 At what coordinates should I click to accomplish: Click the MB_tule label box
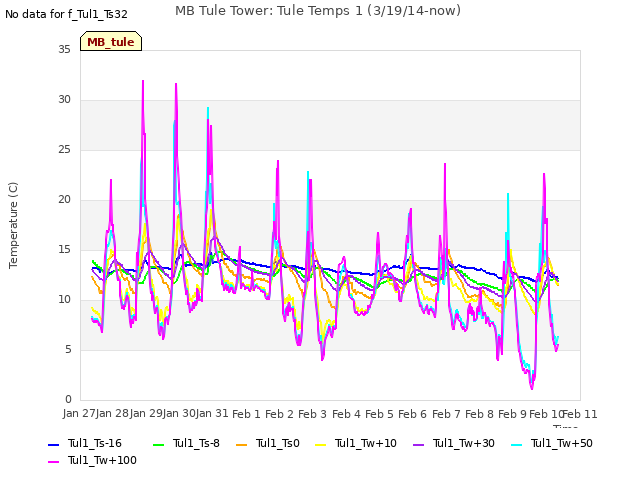point(111,41)
